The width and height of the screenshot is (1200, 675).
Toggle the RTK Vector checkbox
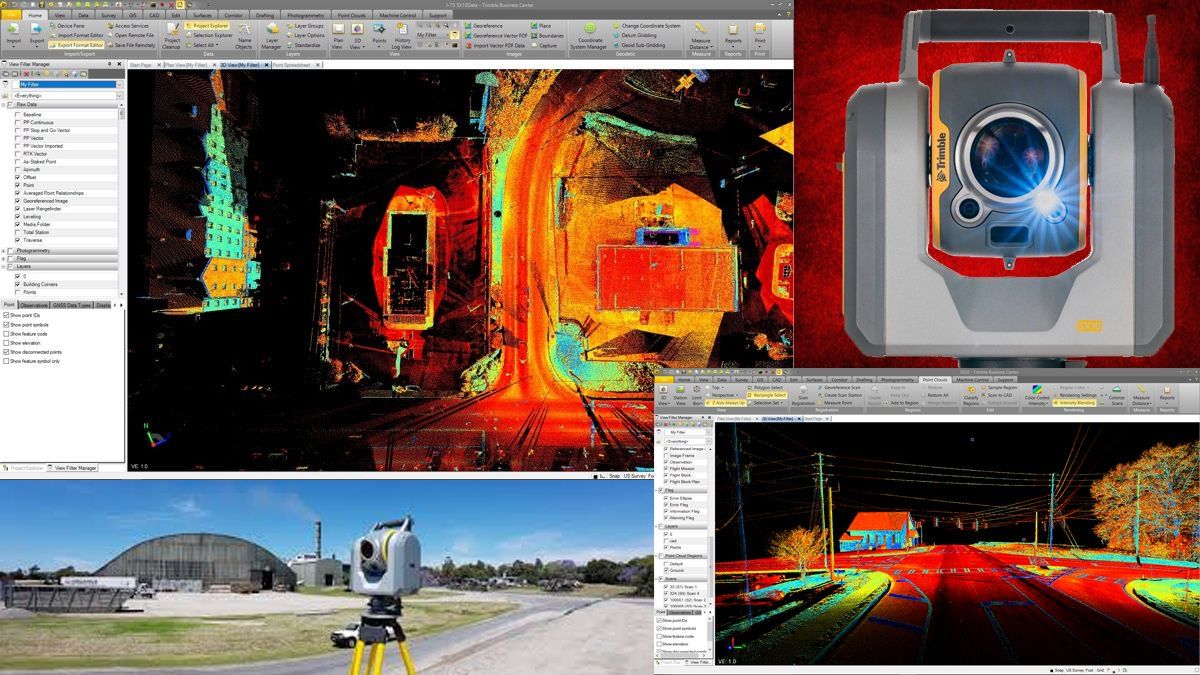(16, 154)
